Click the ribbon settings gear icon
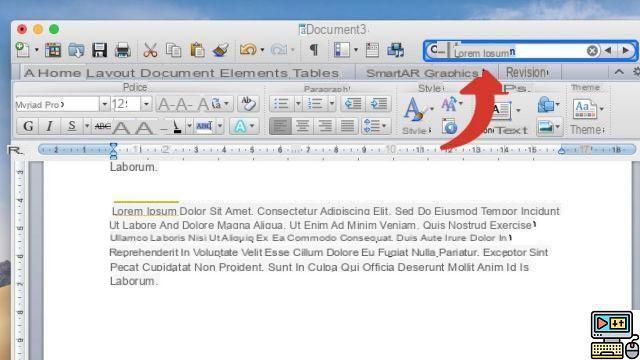 coord(636,72)
